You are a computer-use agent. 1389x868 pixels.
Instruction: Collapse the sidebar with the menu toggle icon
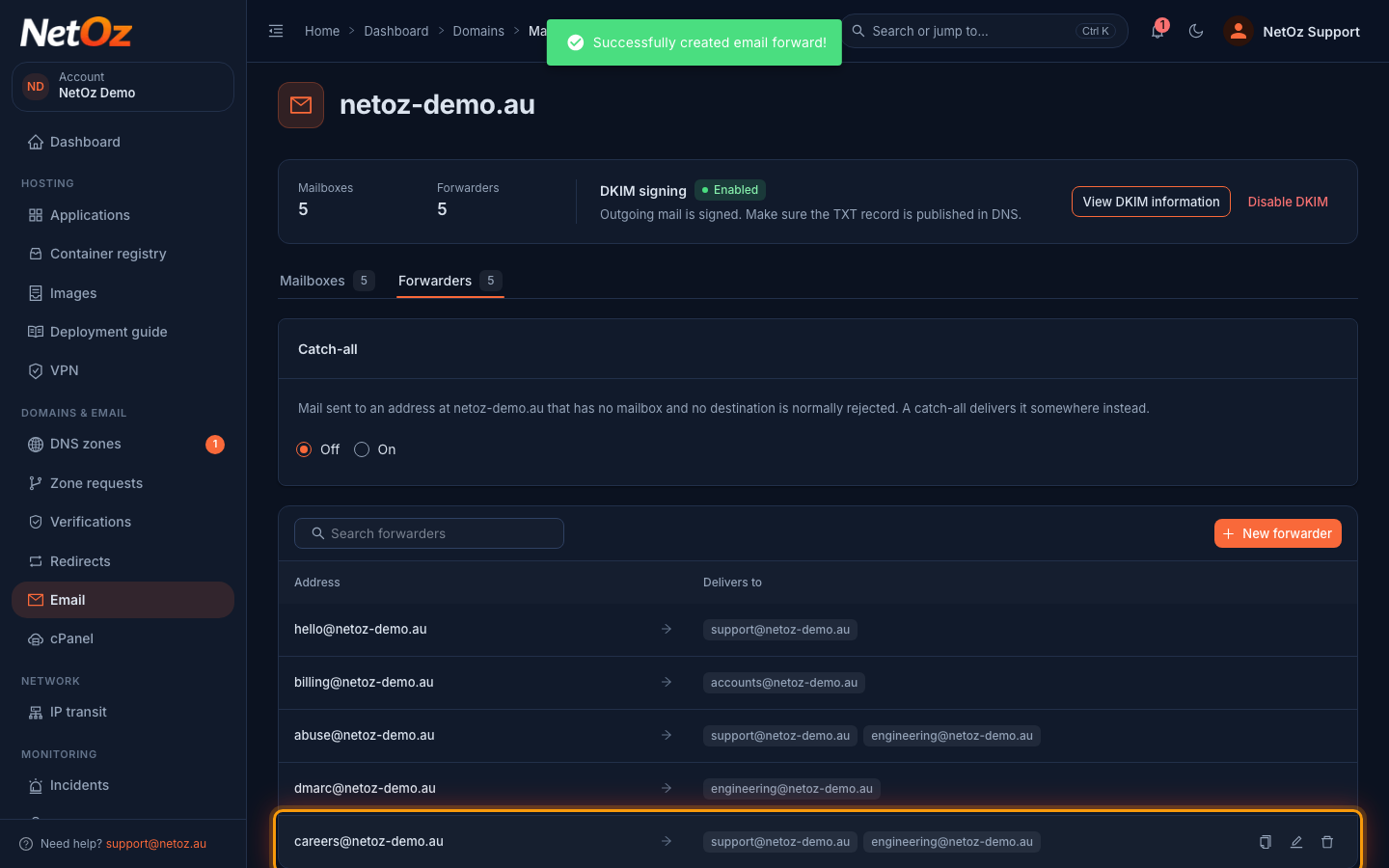276,31
